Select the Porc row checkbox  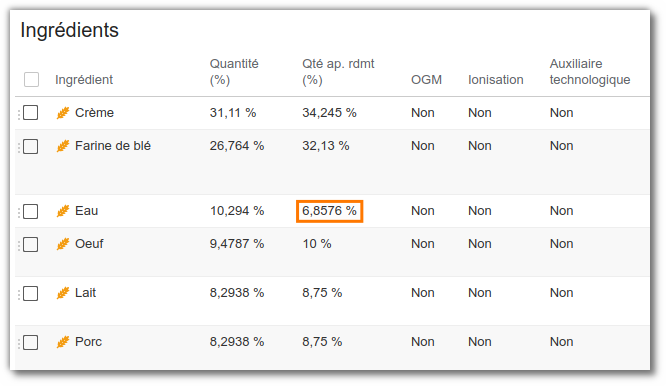pyautogui.click(x=31, y=342)
